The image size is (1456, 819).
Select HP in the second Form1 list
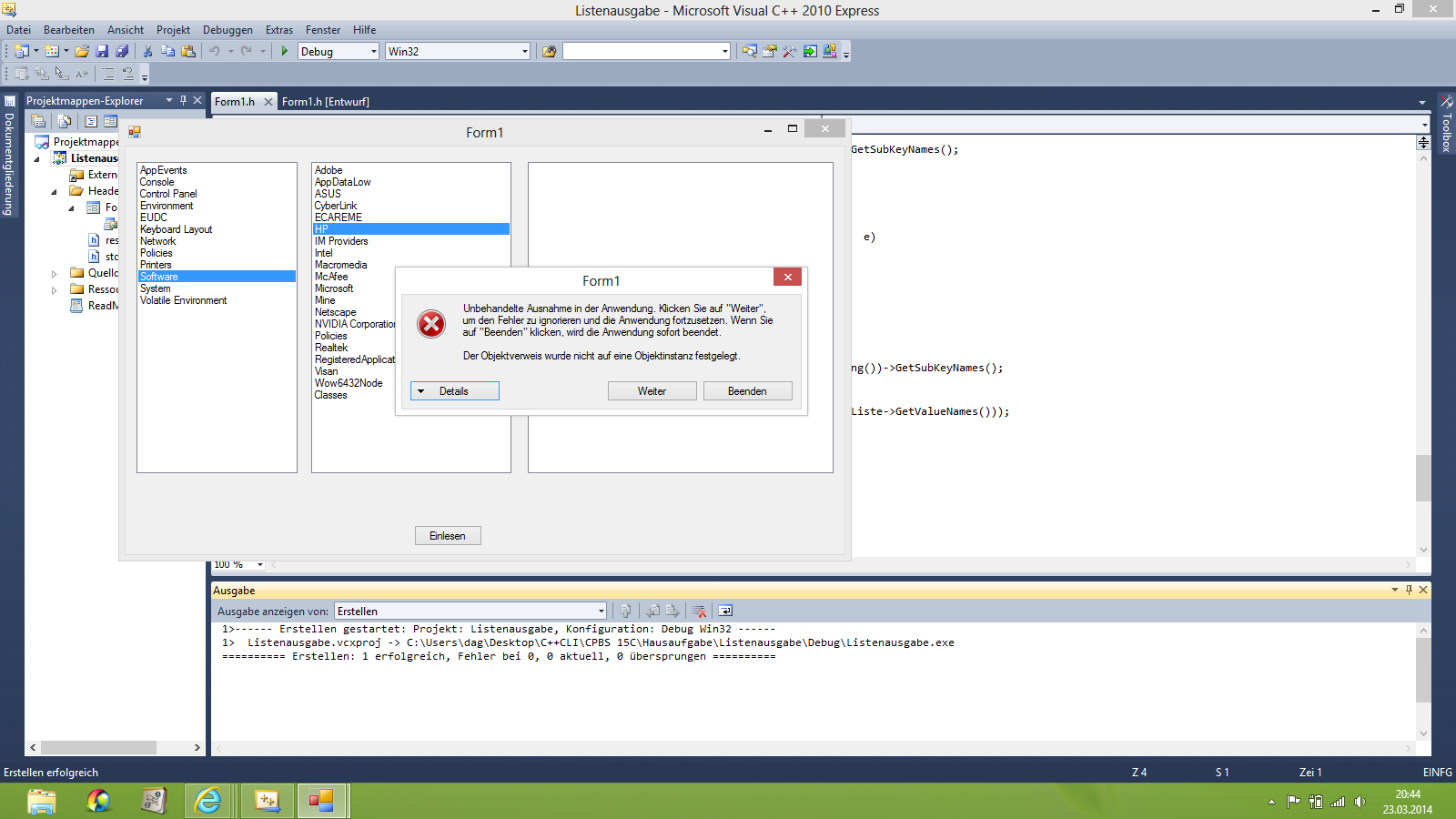(x=410, y=228)
